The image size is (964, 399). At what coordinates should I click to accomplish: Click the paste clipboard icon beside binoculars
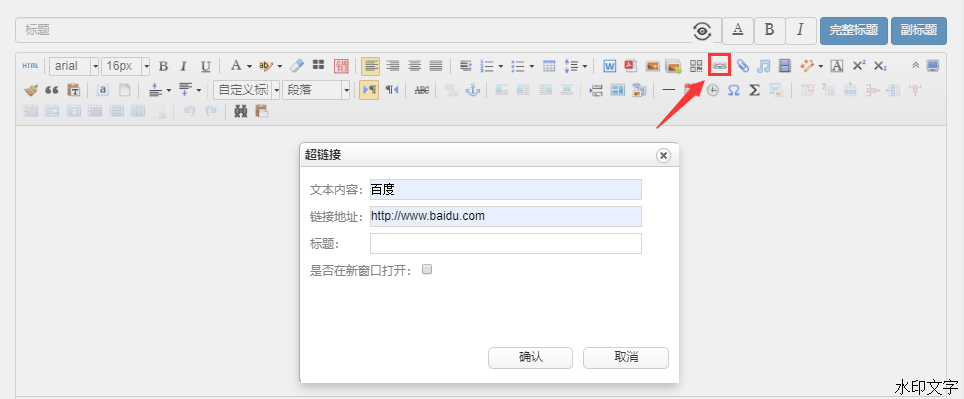click(x=262, y=111)
